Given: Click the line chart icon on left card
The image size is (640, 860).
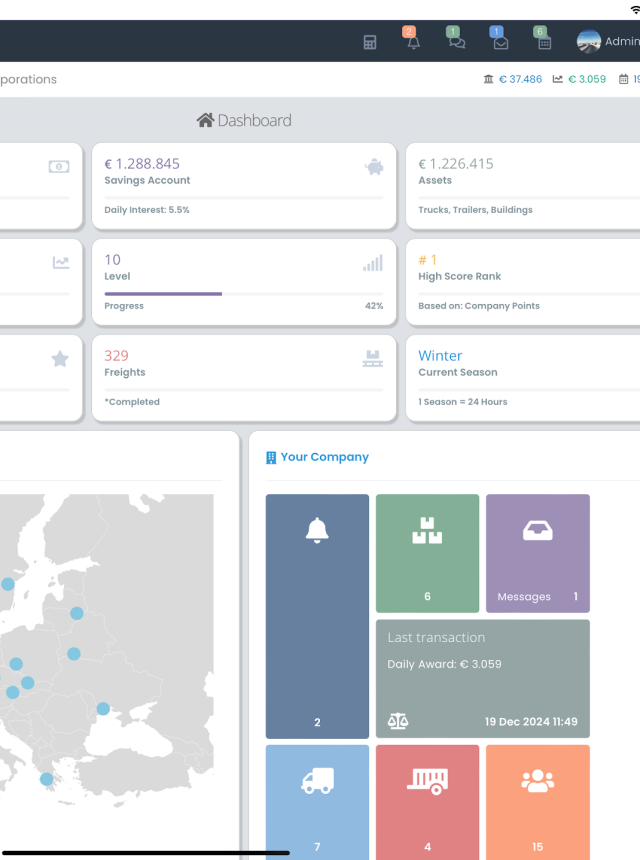Looking at the screenshot, I should click(61, 263).
